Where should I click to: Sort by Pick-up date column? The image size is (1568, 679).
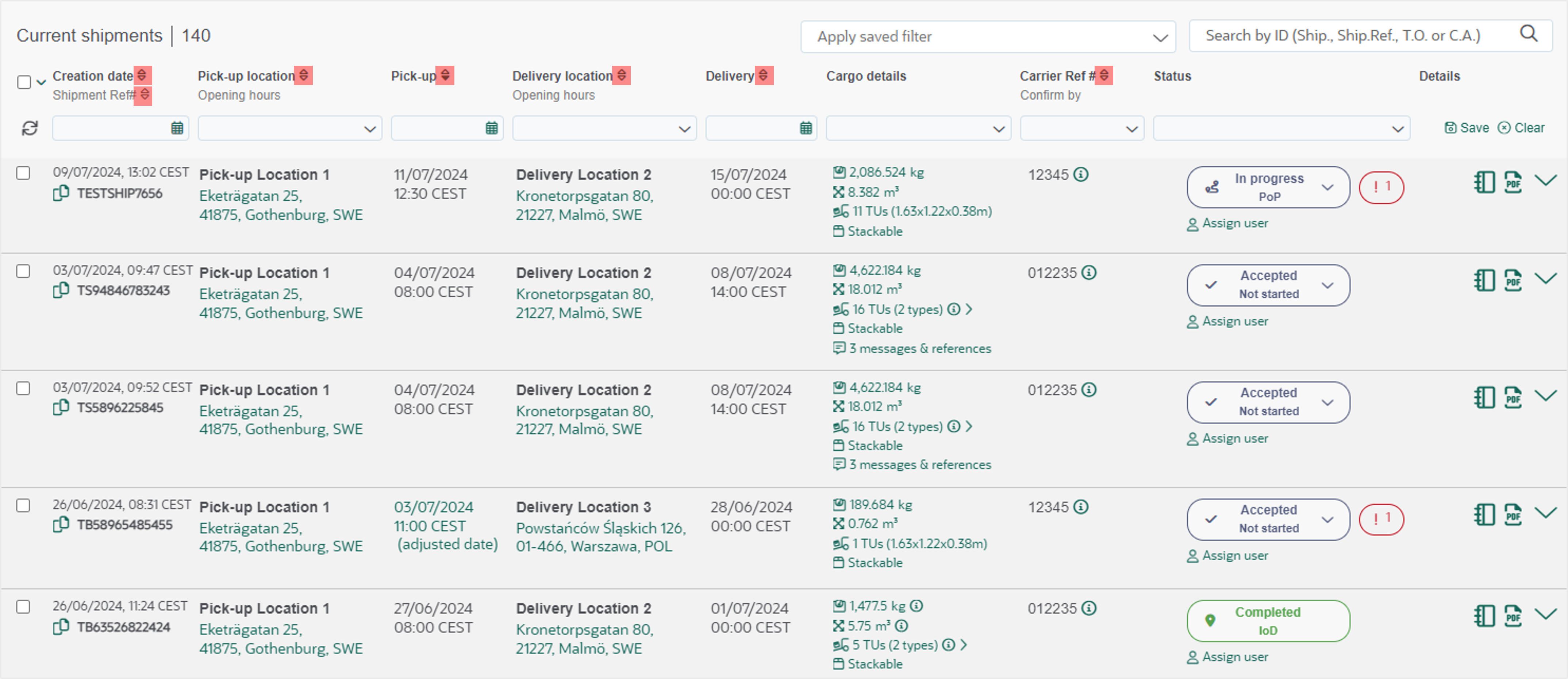coord(445,76)
